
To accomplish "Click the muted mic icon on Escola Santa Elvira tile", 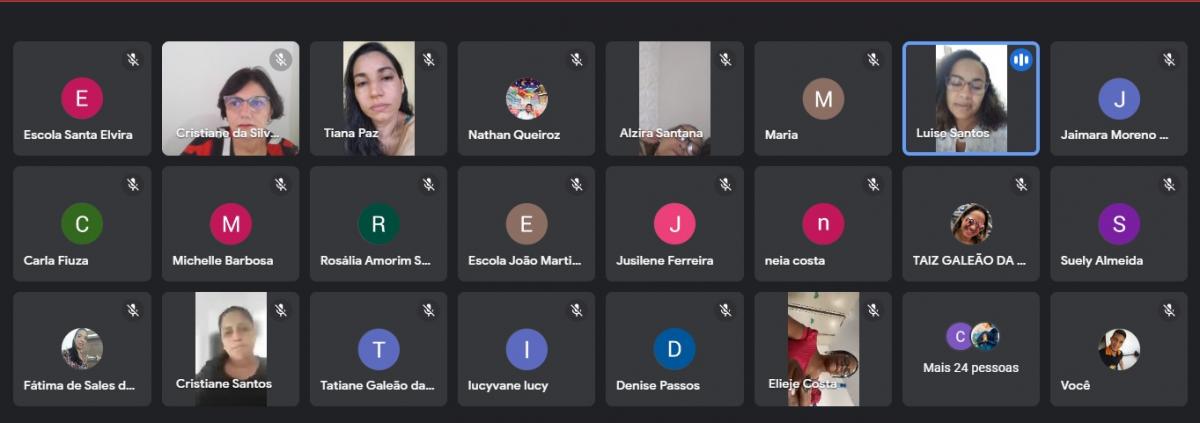I will [132, 60].
